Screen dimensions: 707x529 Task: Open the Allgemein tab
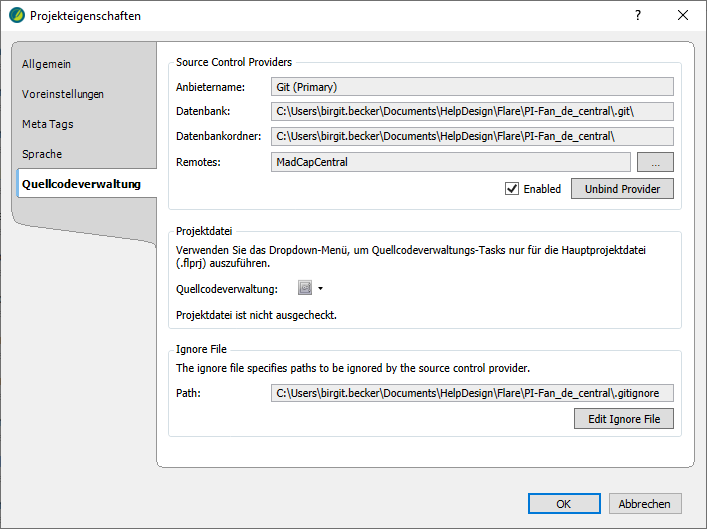[x=47, y=64]
